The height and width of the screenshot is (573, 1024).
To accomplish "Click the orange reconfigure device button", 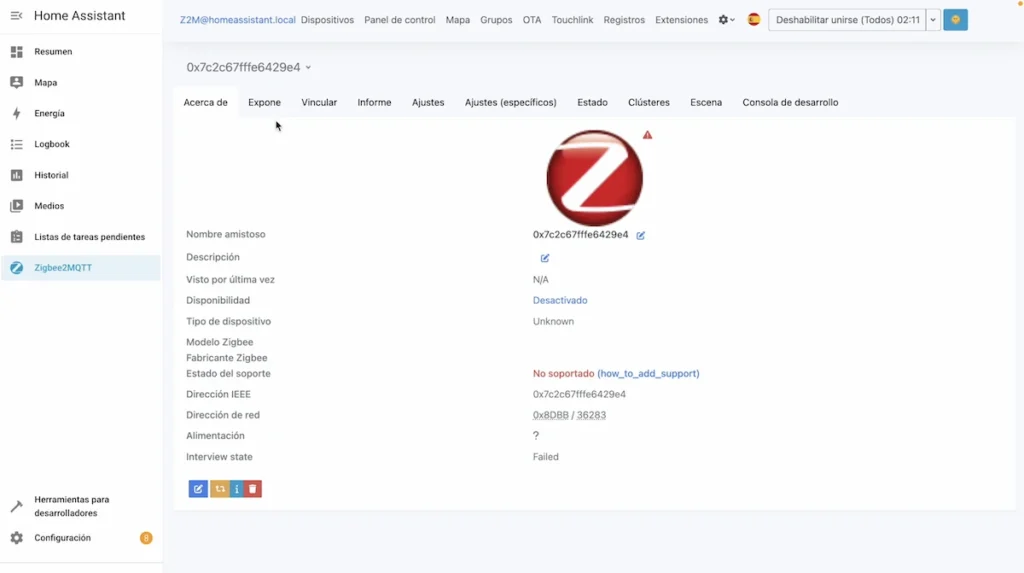I will coord(219,489).
